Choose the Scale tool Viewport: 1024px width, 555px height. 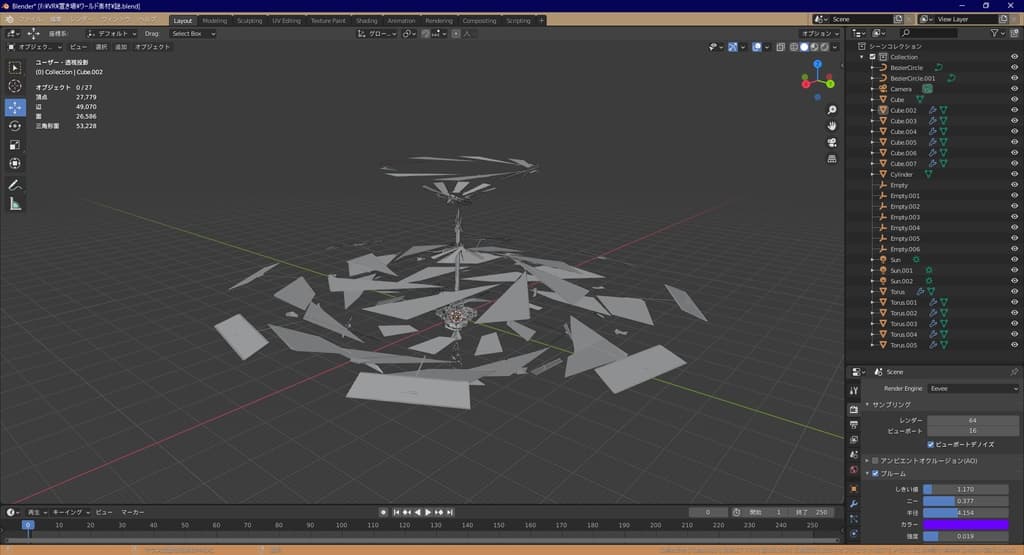(x=15, y=145)
